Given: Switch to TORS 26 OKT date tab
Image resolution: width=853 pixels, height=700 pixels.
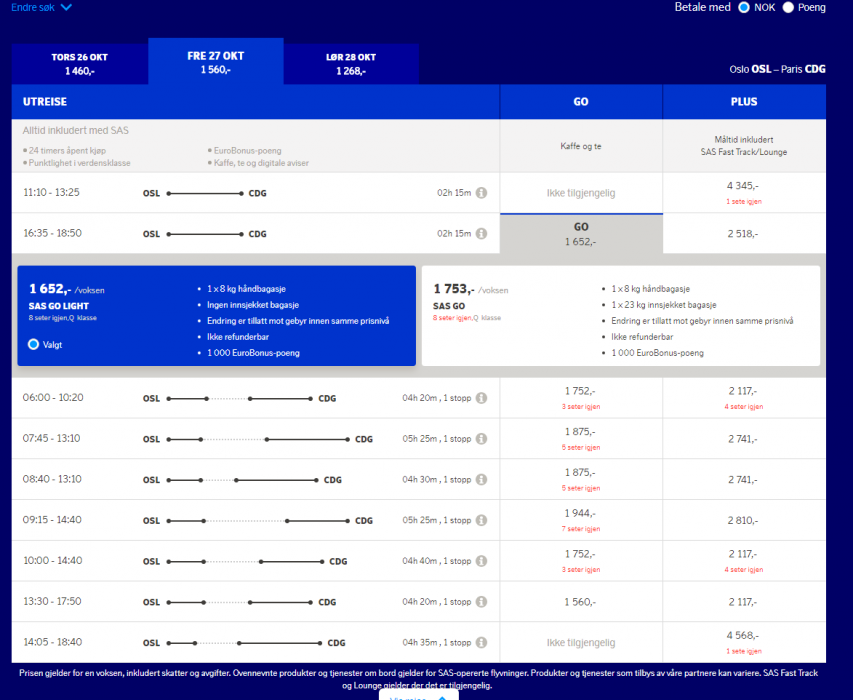Looking at the screenshot, I should pos(79,64).
